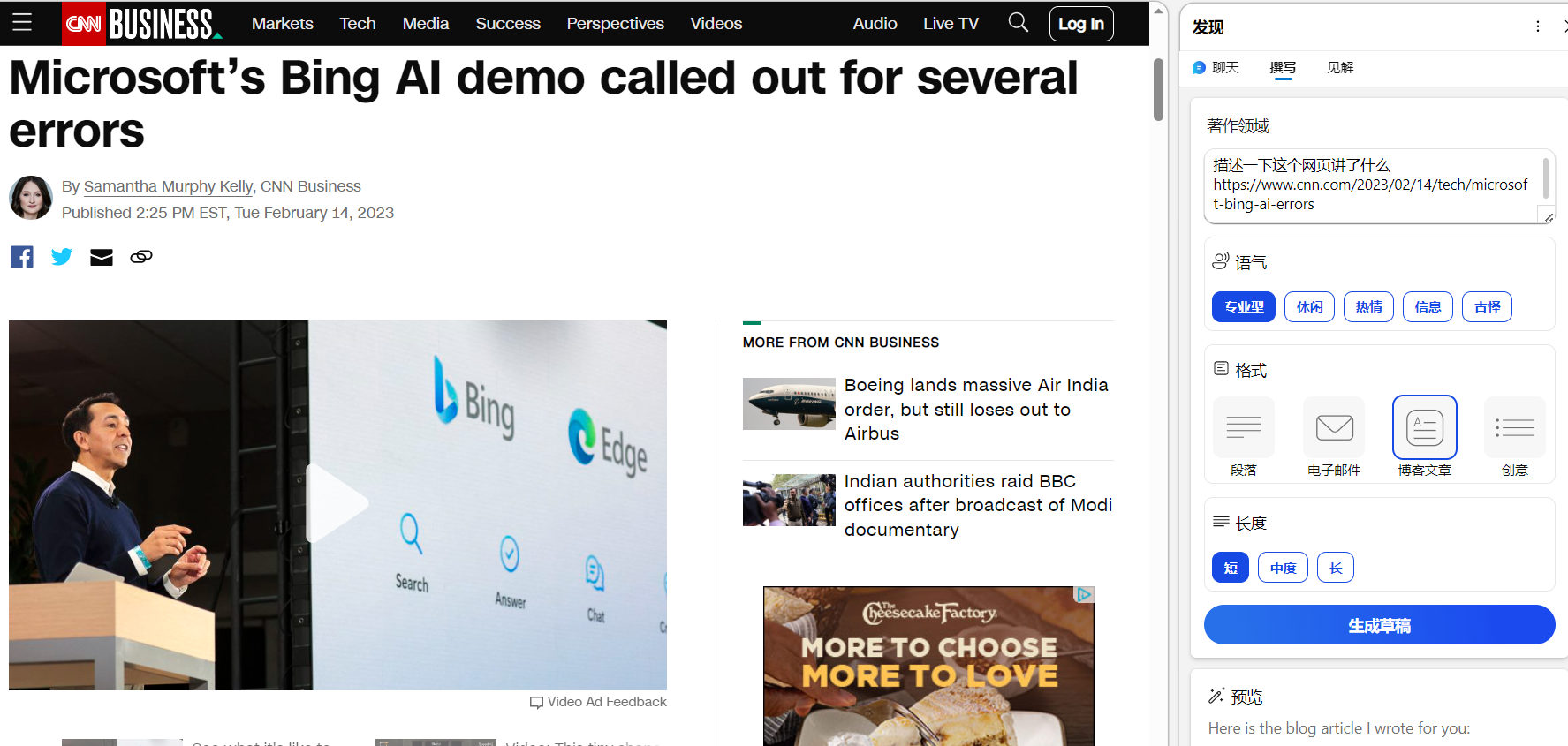This screenshot has height=746, width=1568.
Task: Open the Media menu item
Action: tap(426, 24)
